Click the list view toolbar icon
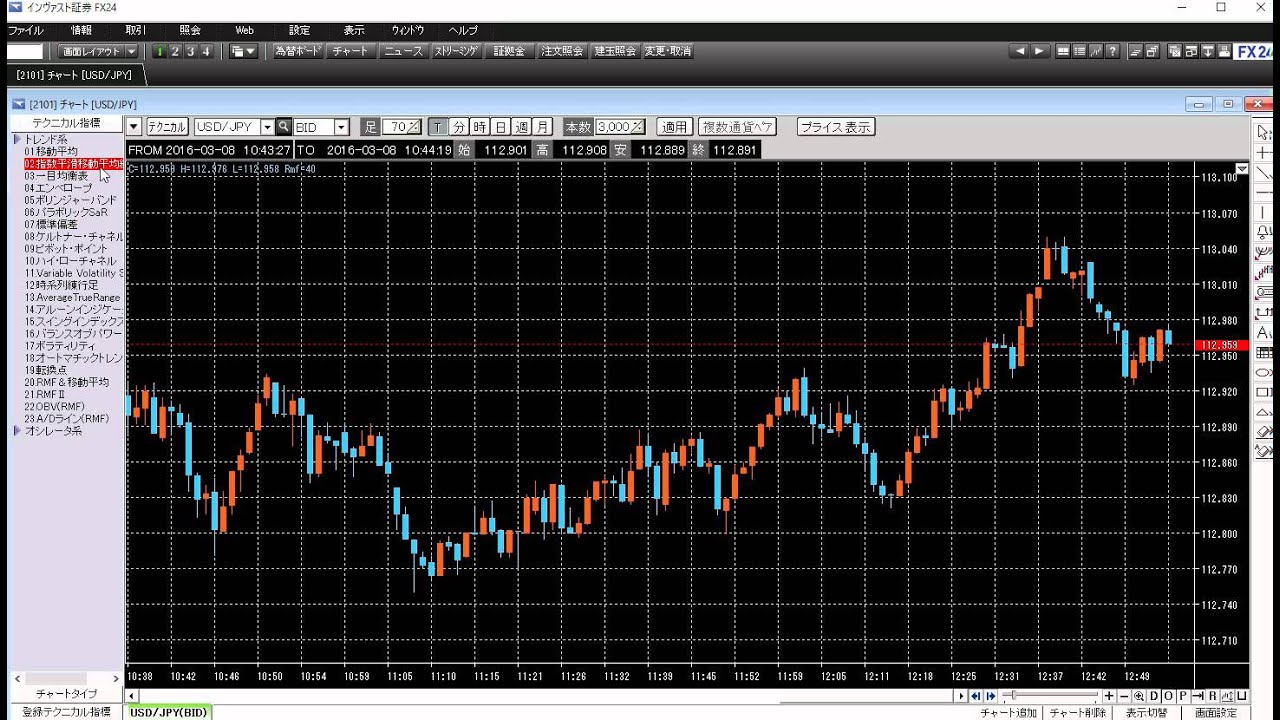This screenshot has width=1280, height=720. pyautogui.click(x=1079, y=51)
